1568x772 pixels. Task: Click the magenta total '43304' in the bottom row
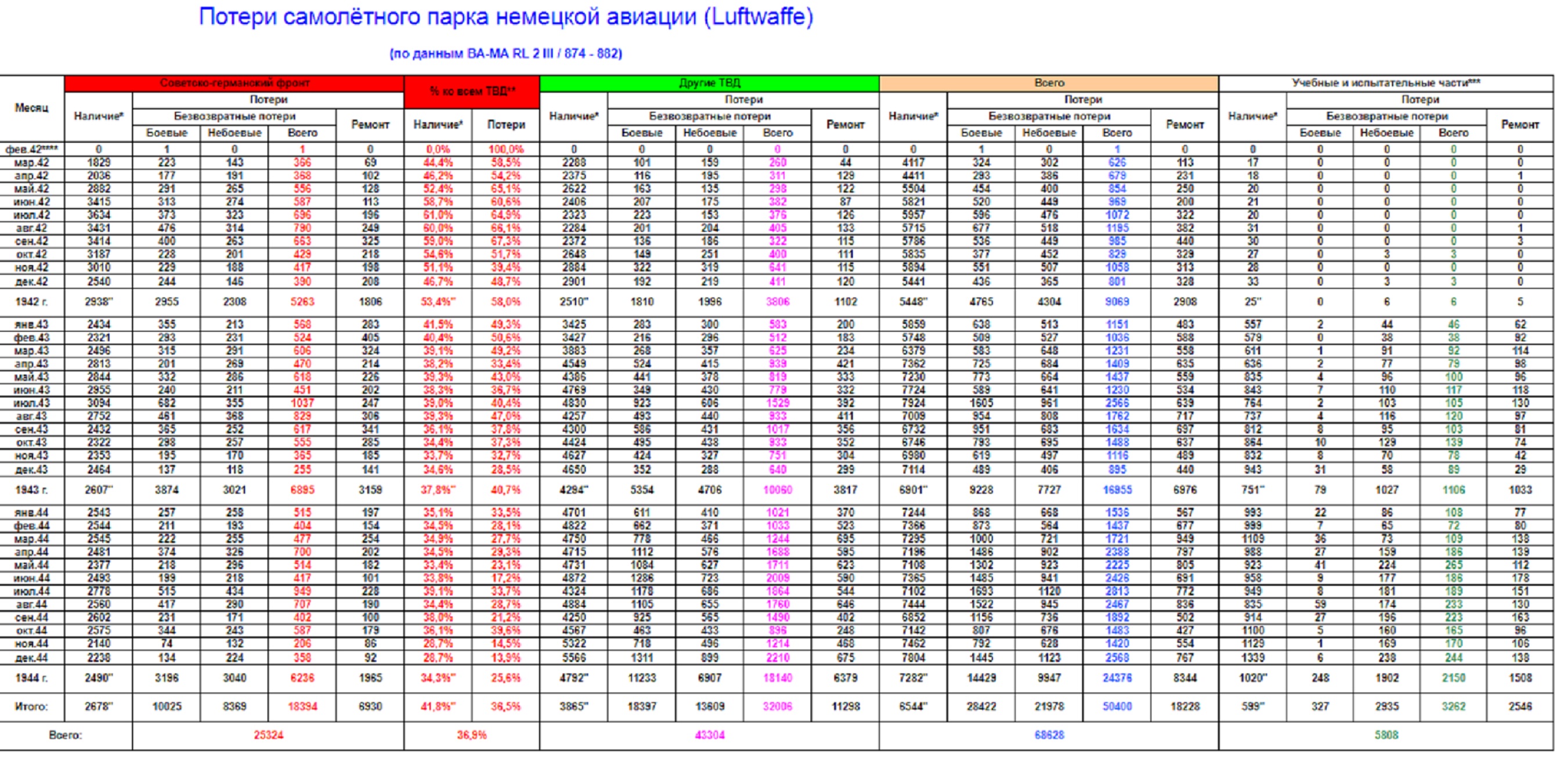[x=709, y=735]
